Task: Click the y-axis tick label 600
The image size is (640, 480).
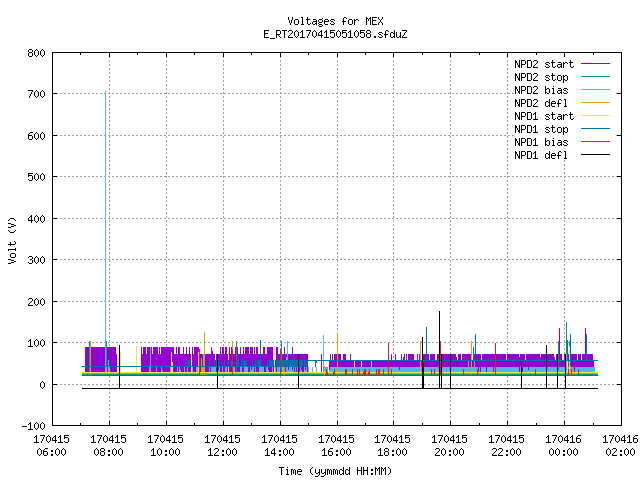Action: pyautogui.click(x=37, y=136)
